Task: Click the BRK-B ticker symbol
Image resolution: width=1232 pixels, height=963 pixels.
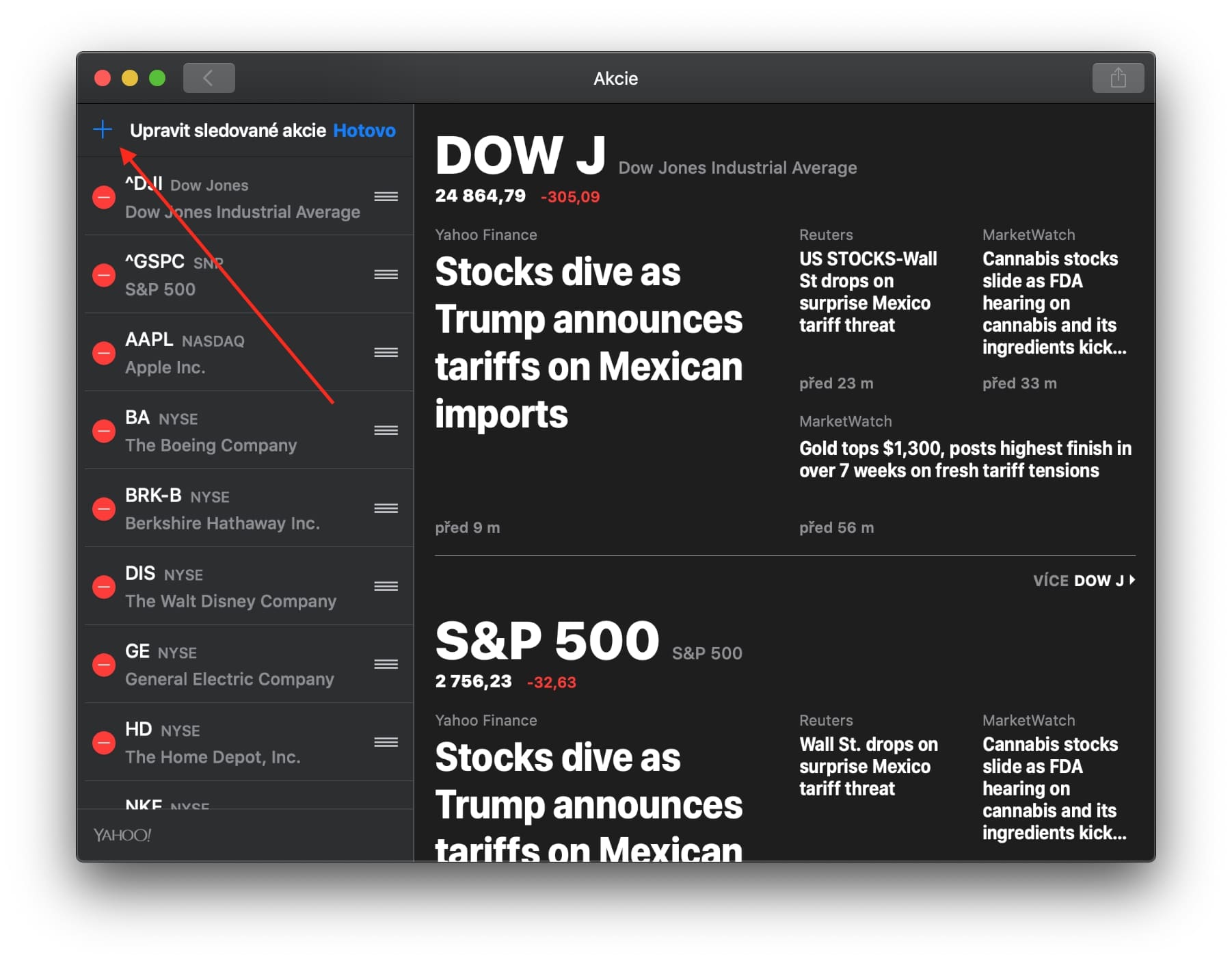Action: click(153, 495)
